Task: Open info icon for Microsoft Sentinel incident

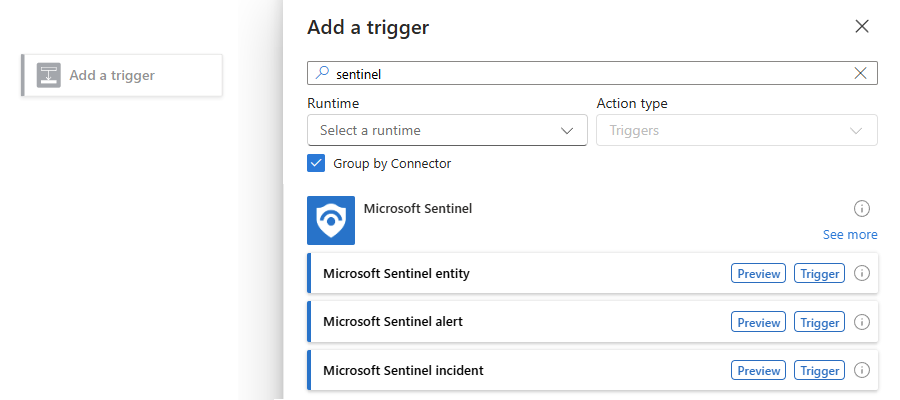Action: [862, 370]
